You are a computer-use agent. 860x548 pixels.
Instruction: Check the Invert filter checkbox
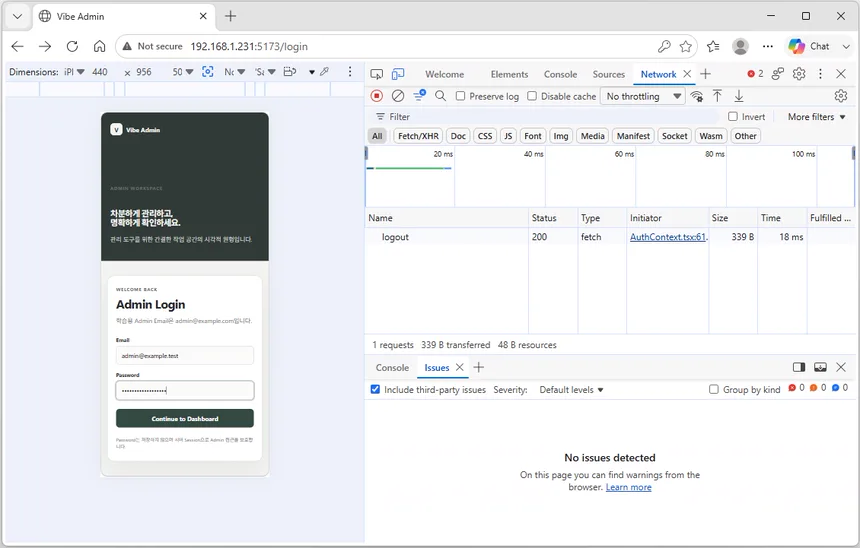click(733, 116)
